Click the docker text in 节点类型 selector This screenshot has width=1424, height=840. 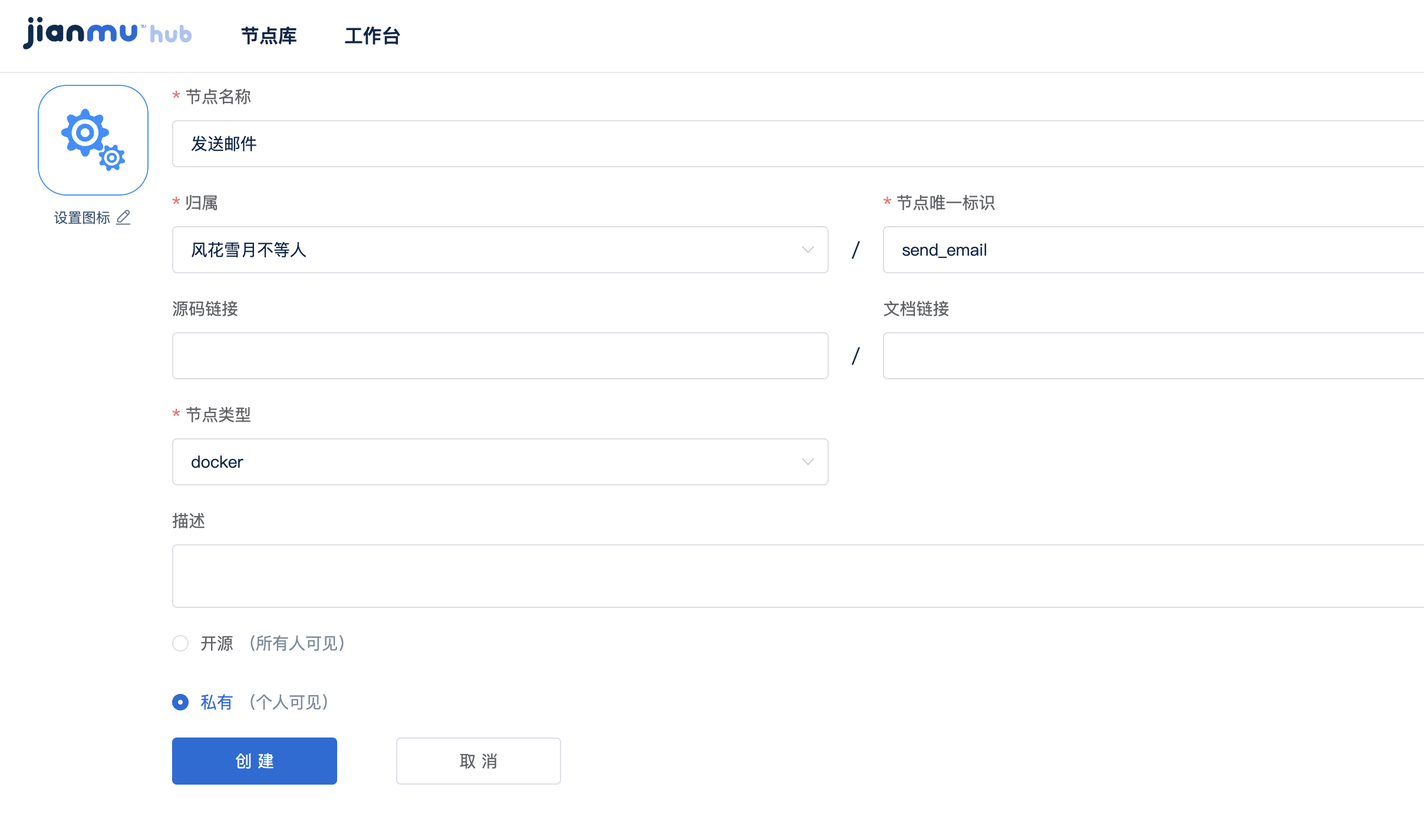(217, 462)
